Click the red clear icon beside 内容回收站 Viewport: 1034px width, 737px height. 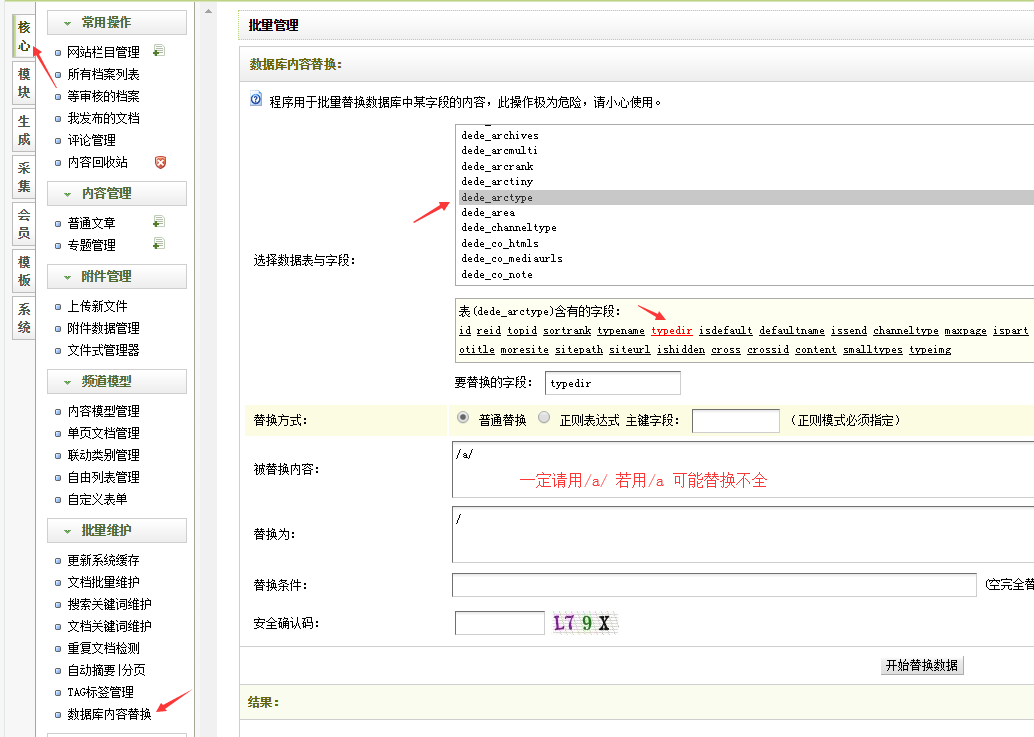click(160, 162)
